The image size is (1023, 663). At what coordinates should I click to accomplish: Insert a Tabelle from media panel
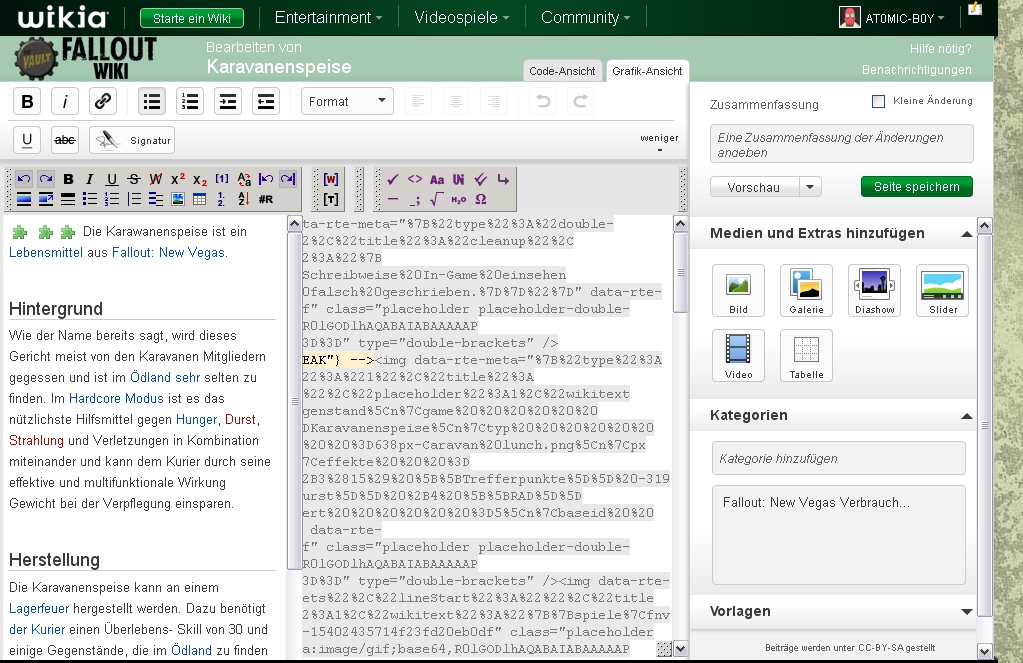806,355
